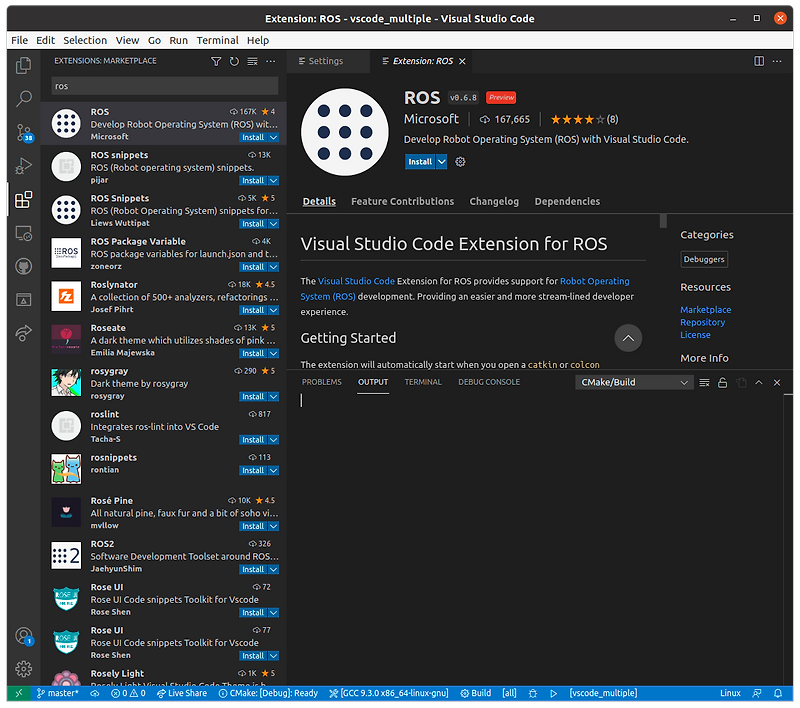The height and width of the screenshot is (708, 800).
Task: Click the Manage gear icon in the activity bar
Action: (23, 669)
